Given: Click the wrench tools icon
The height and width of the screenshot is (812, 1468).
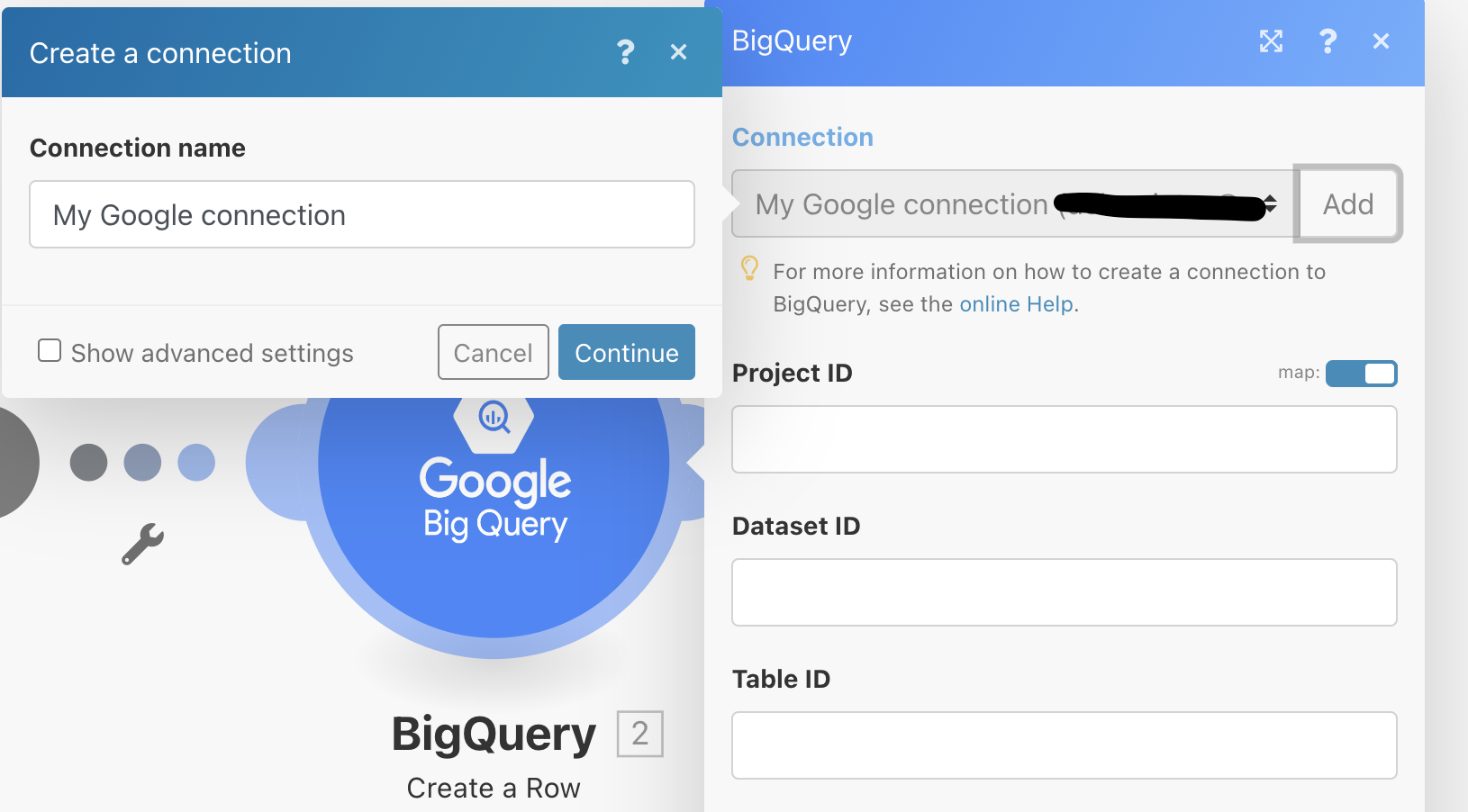Looking at the screenshot, I should 142,544.
